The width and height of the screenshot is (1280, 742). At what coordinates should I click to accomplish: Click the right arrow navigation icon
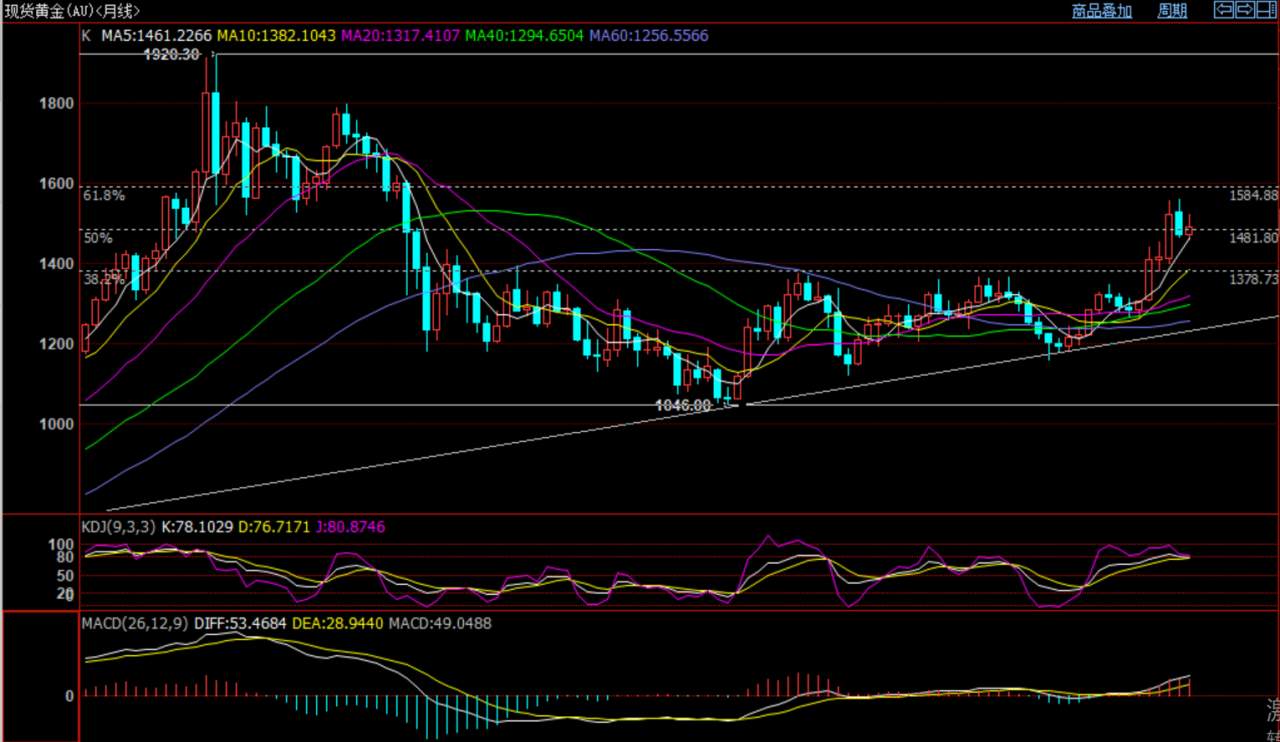click(1246, 10)
